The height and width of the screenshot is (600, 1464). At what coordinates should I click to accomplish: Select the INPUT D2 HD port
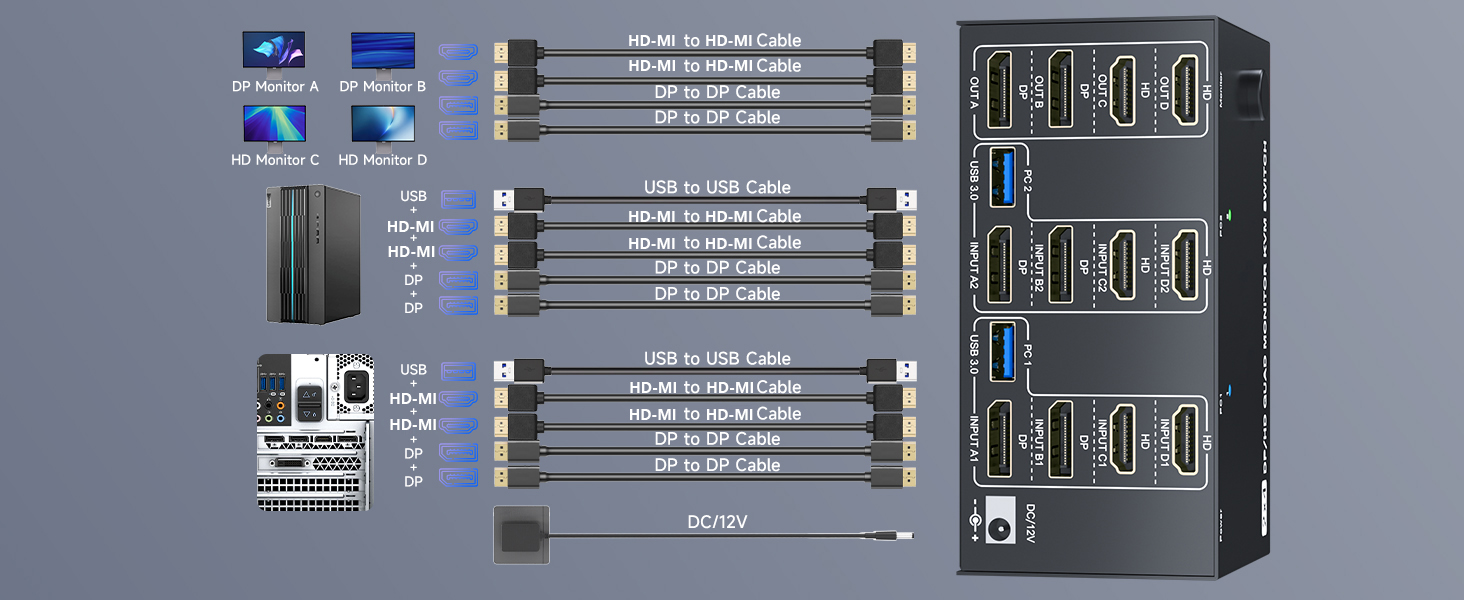pos(1185,264)
